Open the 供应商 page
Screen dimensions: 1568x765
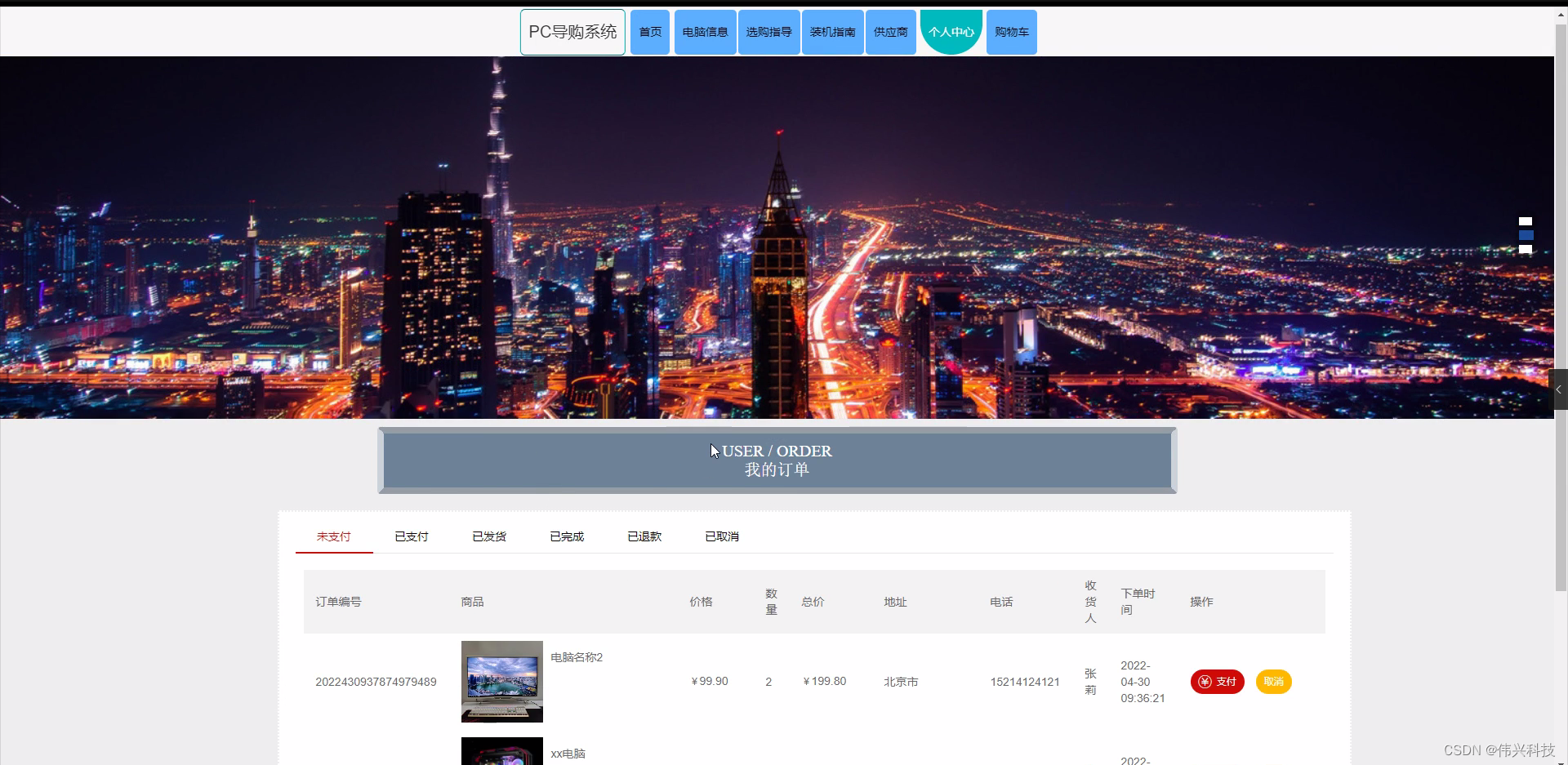click(x=890, y=32)
